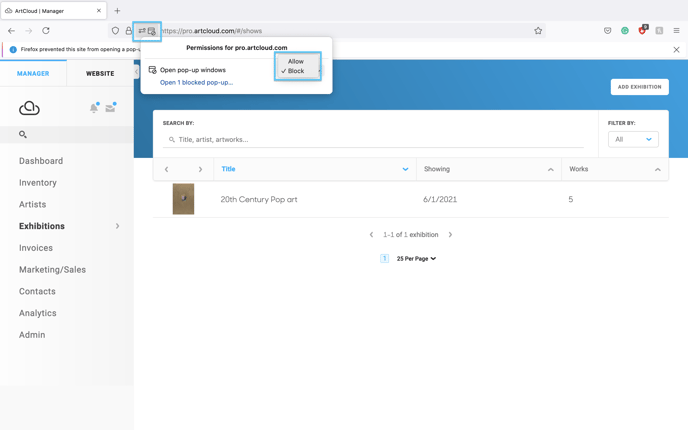Click the ADD EXHIBITION button
This screenshot has height=430, width=688.
639,87
